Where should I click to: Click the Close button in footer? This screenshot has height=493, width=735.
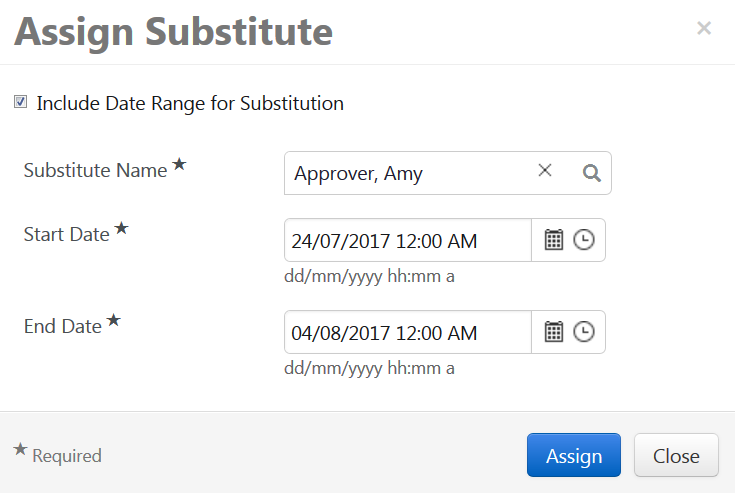point(676,456)
